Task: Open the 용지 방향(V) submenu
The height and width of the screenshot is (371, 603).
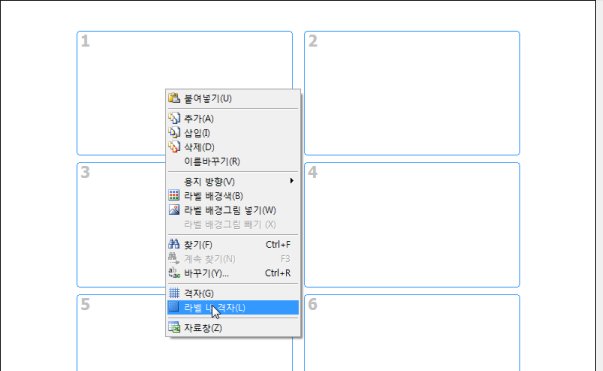Action: coord(233,181)
